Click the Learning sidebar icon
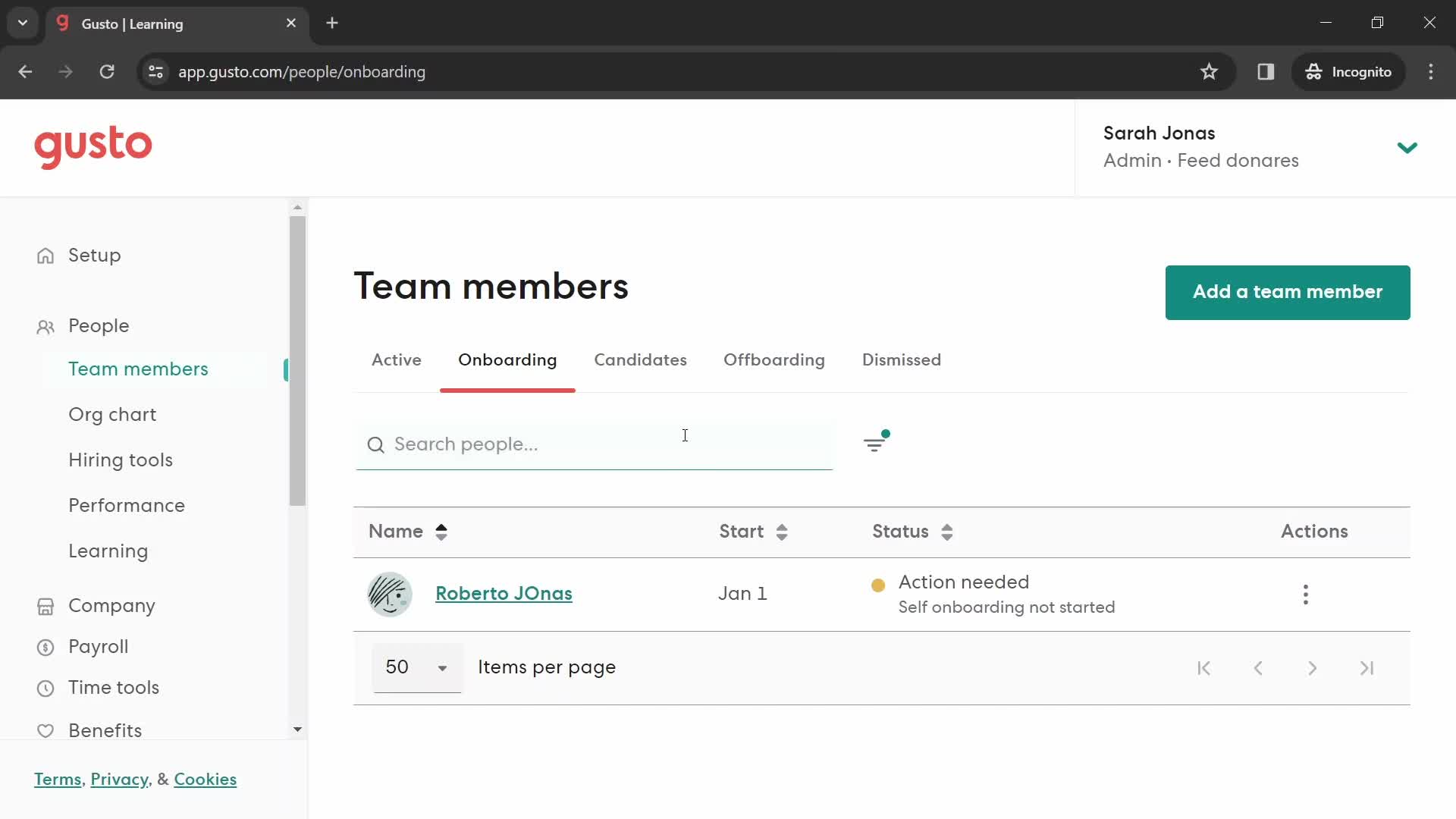1456x819 pixels. coord(108,551)
